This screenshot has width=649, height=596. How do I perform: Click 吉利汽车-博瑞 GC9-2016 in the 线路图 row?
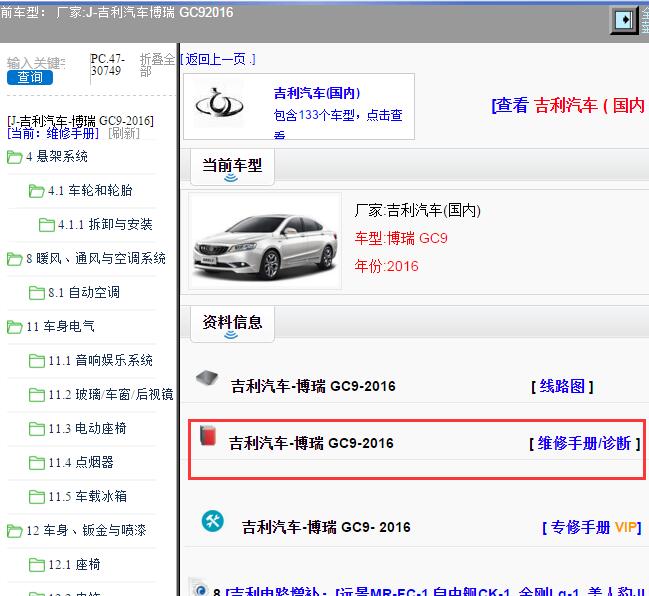tap(313, 386)
